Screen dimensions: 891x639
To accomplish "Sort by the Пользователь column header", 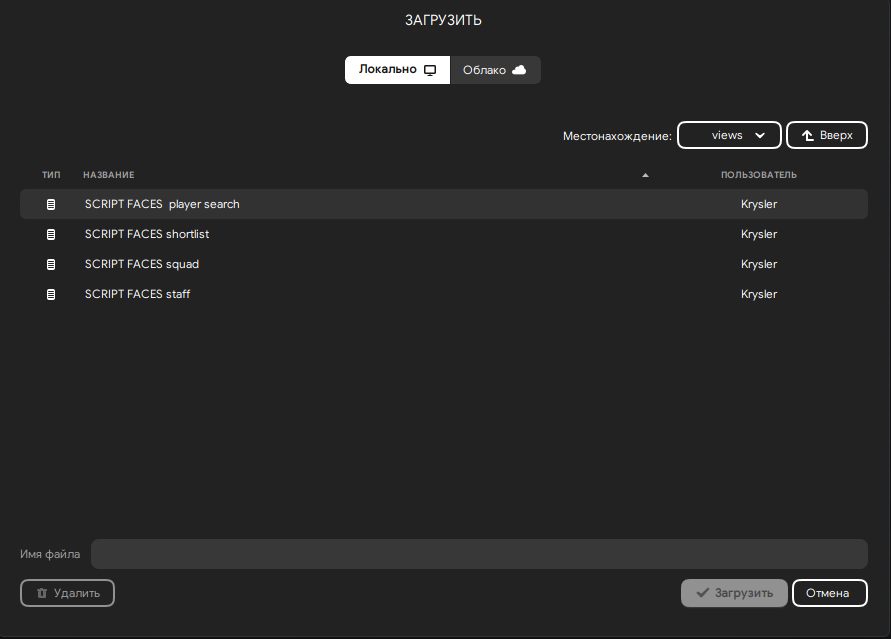I will pos(759,175).
